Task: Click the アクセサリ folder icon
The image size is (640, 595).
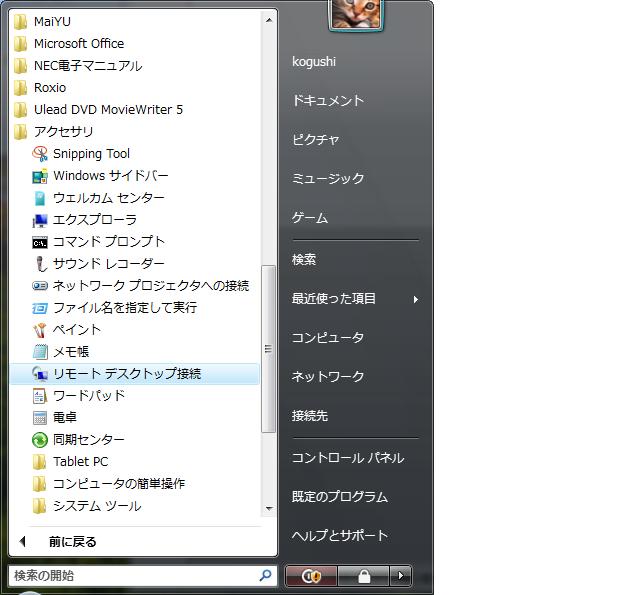Action: tap(20, 132)
